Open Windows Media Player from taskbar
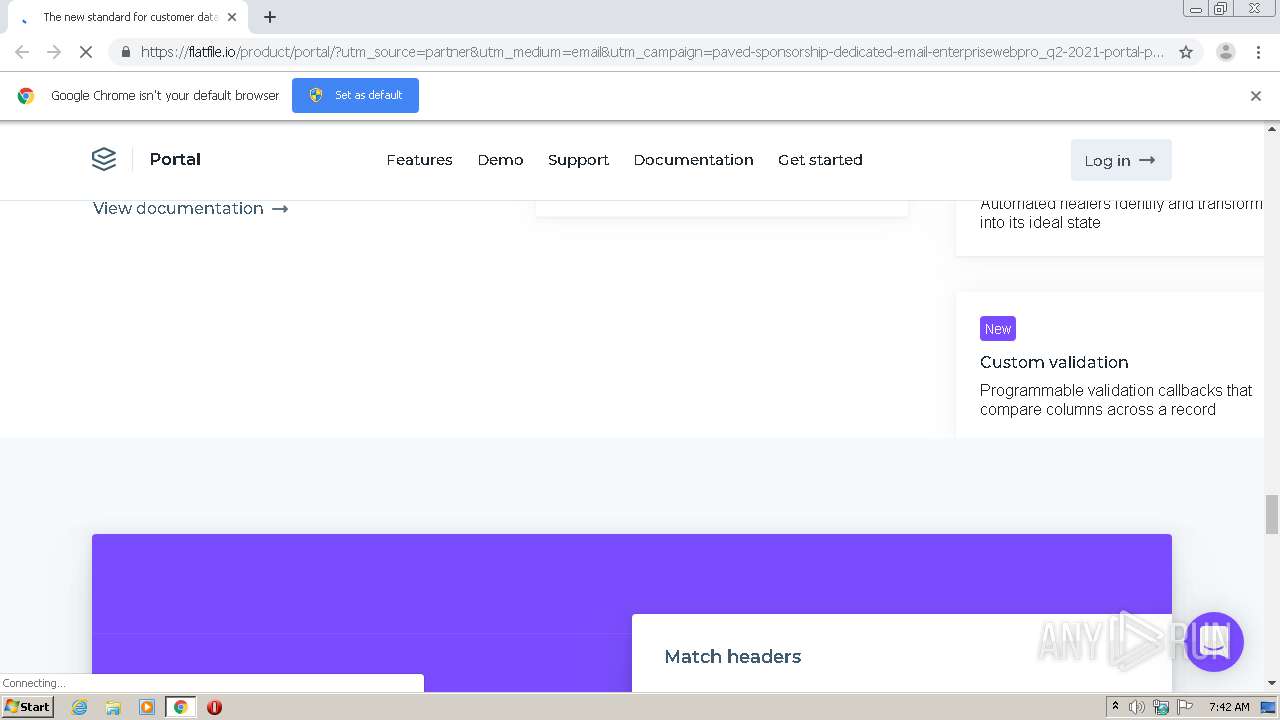Viewport: 1280px width, 720px height. pyautogui.click(x=147, y=707)
